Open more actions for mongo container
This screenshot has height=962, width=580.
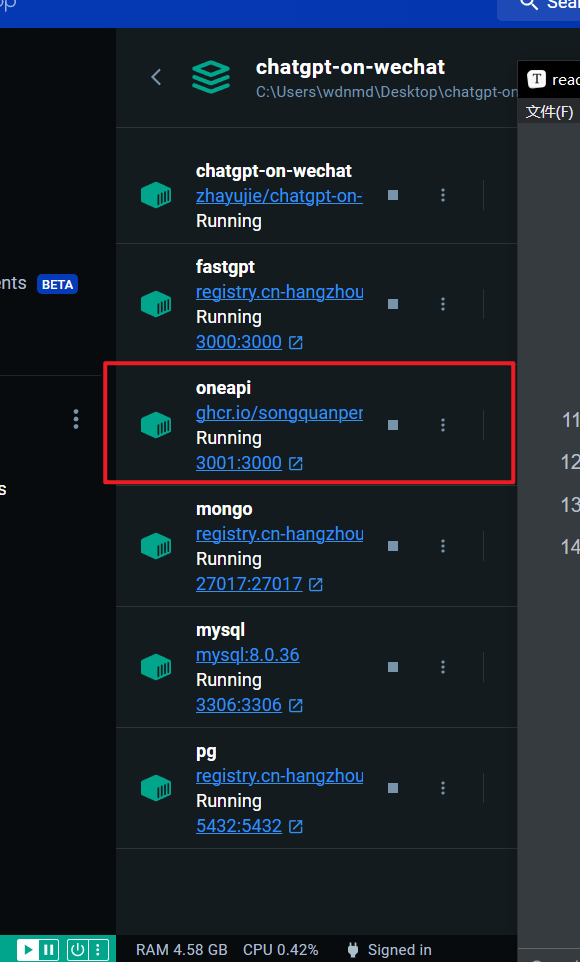coord(443,546)
